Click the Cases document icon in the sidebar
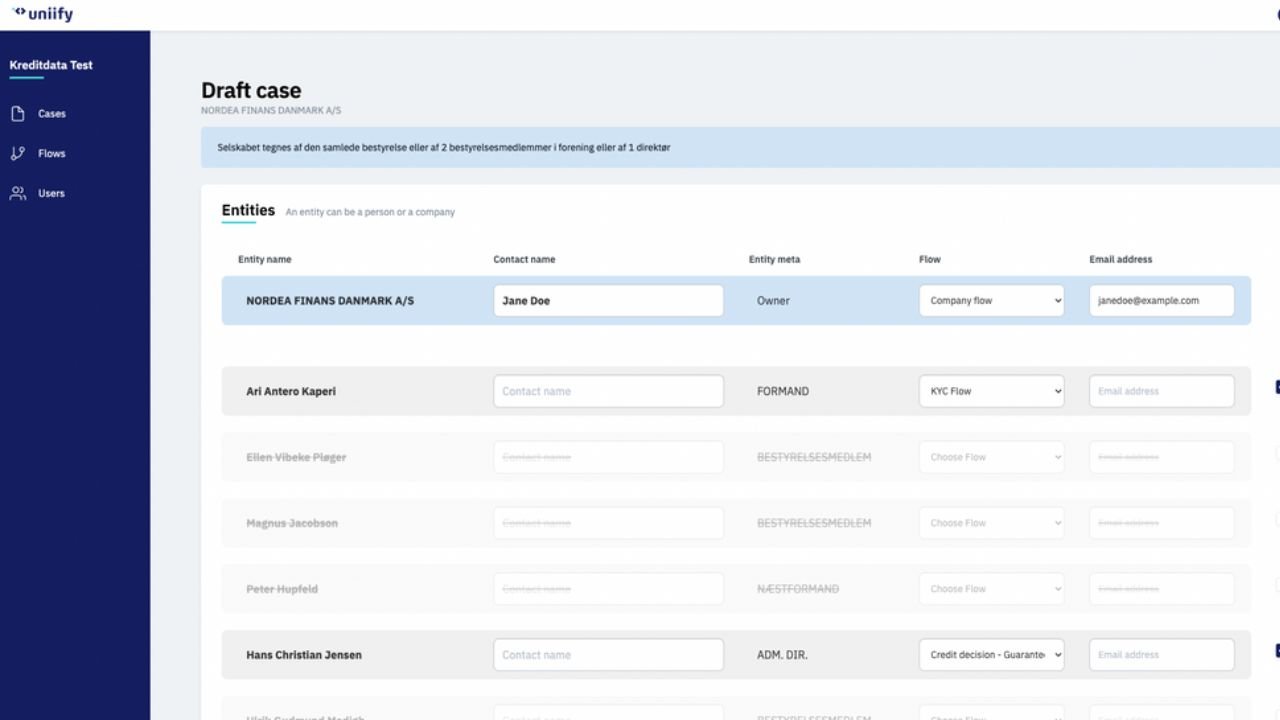 click(18, 113)
